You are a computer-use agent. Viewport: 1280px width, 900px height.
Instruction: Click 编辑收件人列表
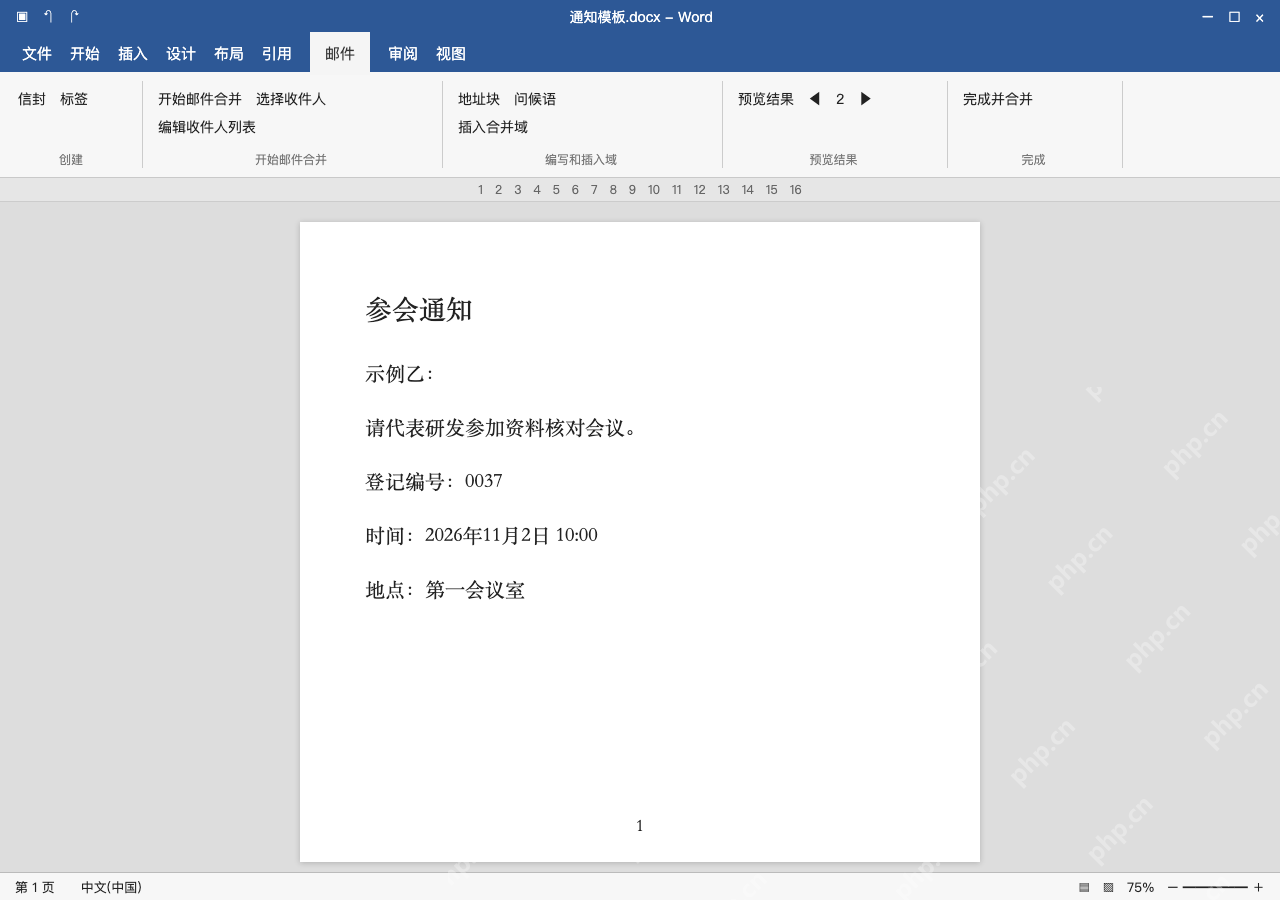coord(207,127)
